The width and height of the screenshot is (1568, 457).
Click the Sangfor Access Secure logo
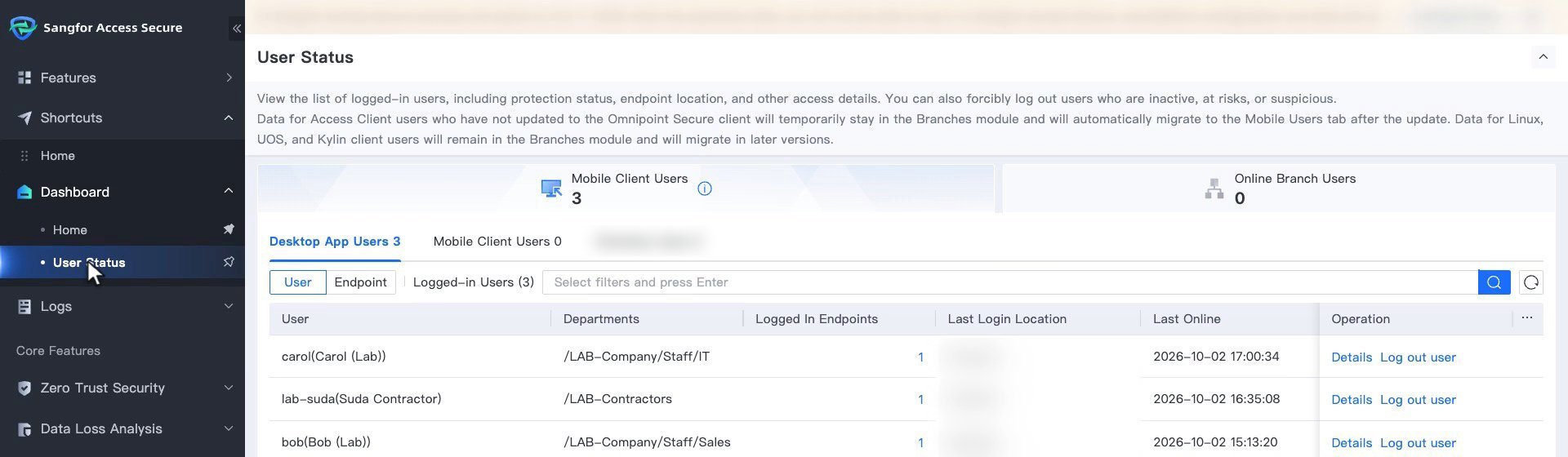click(23, 28)
